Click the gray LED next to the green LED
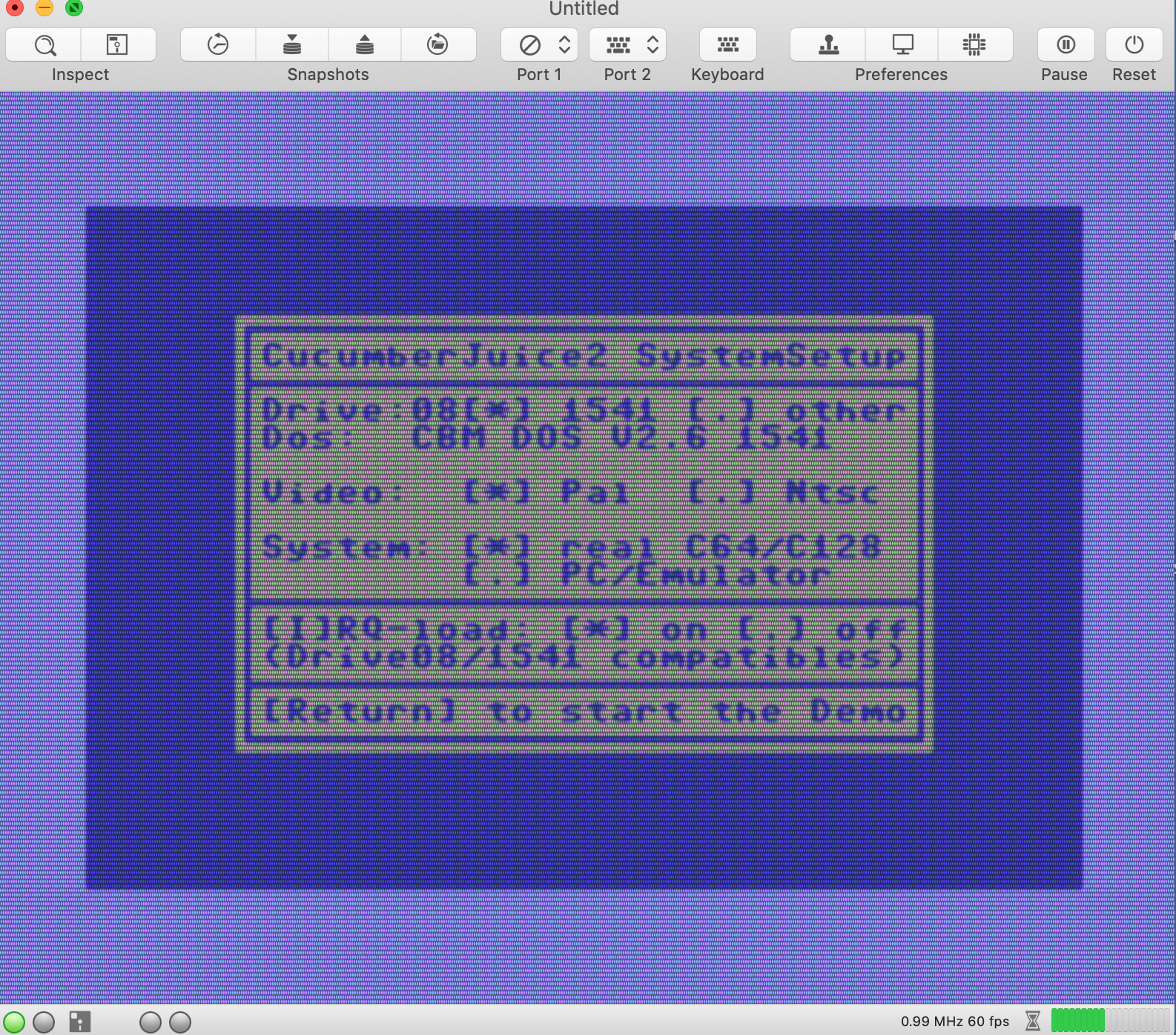This screenshot has width=1176, height=1035. coord(44,1022)
